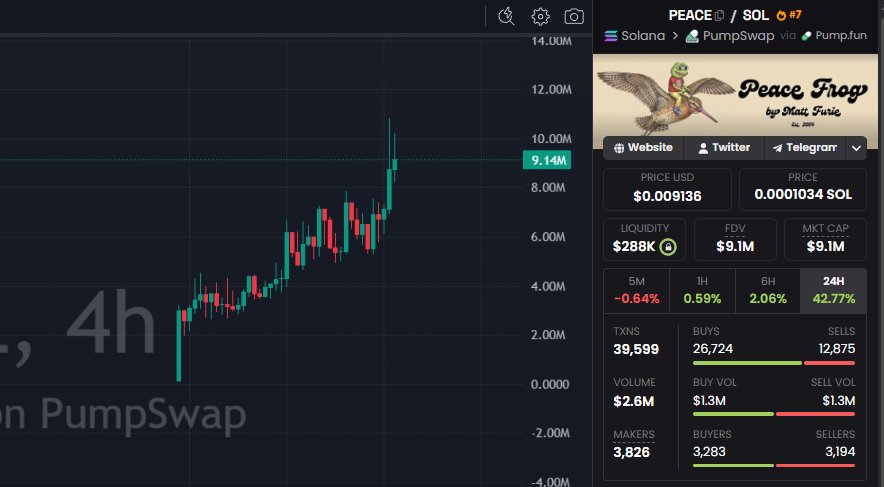
Task: Click the TXNS 39,599 value
Action: click(636, 349)
